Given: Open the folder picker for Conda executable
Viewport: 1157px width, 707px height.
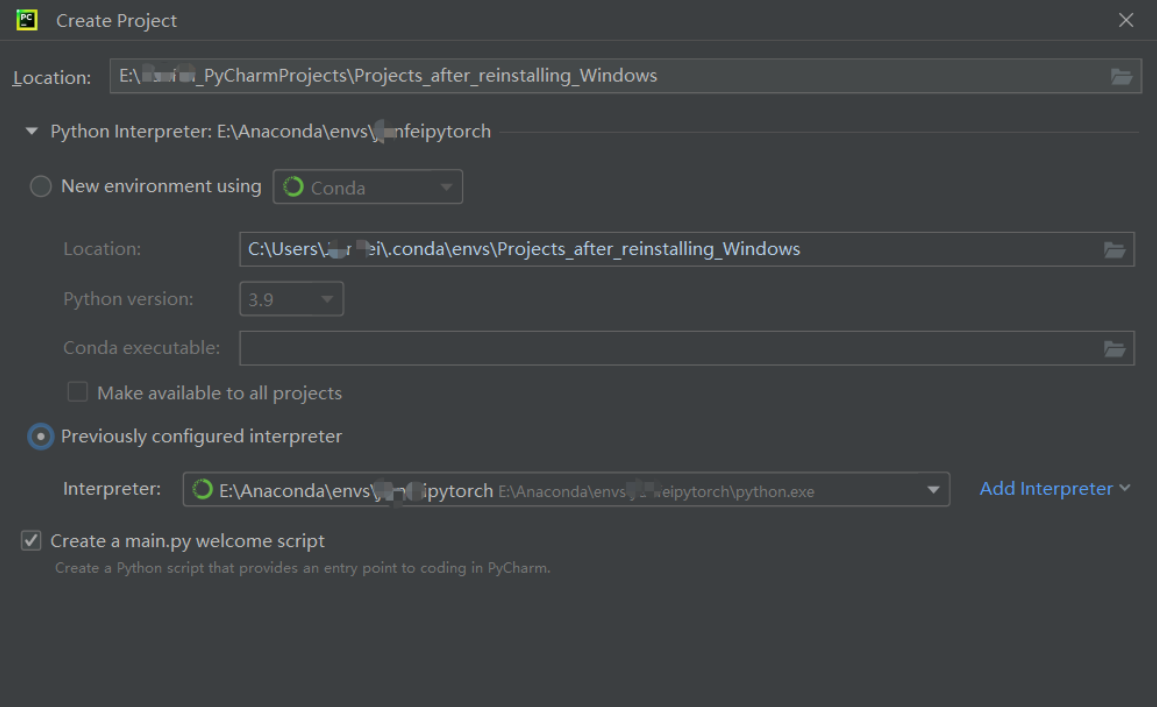Looking at the screenshot, I should point(1115,348).
